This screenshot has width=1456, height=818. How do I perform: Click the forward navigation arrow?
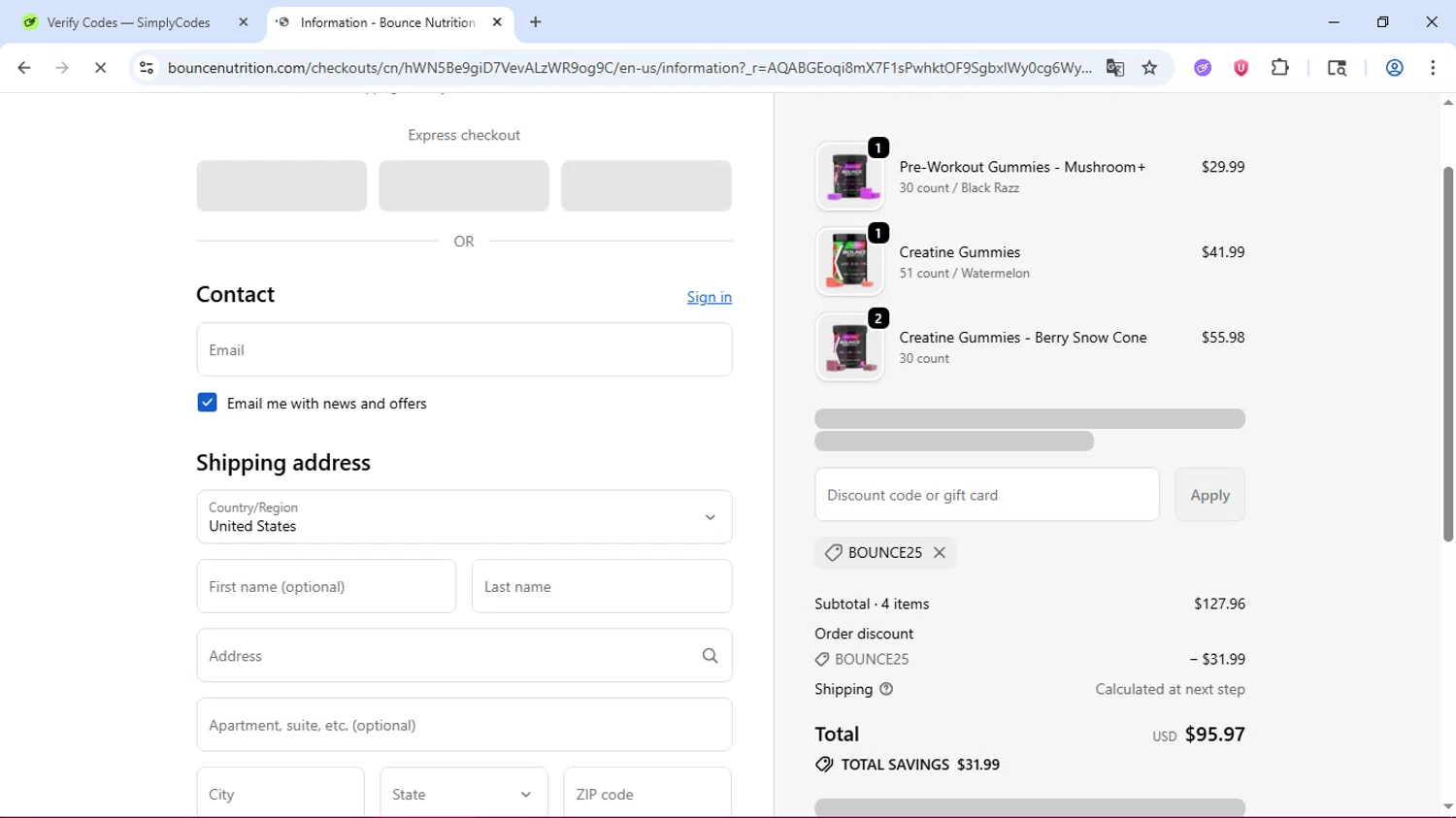[62, 68]
